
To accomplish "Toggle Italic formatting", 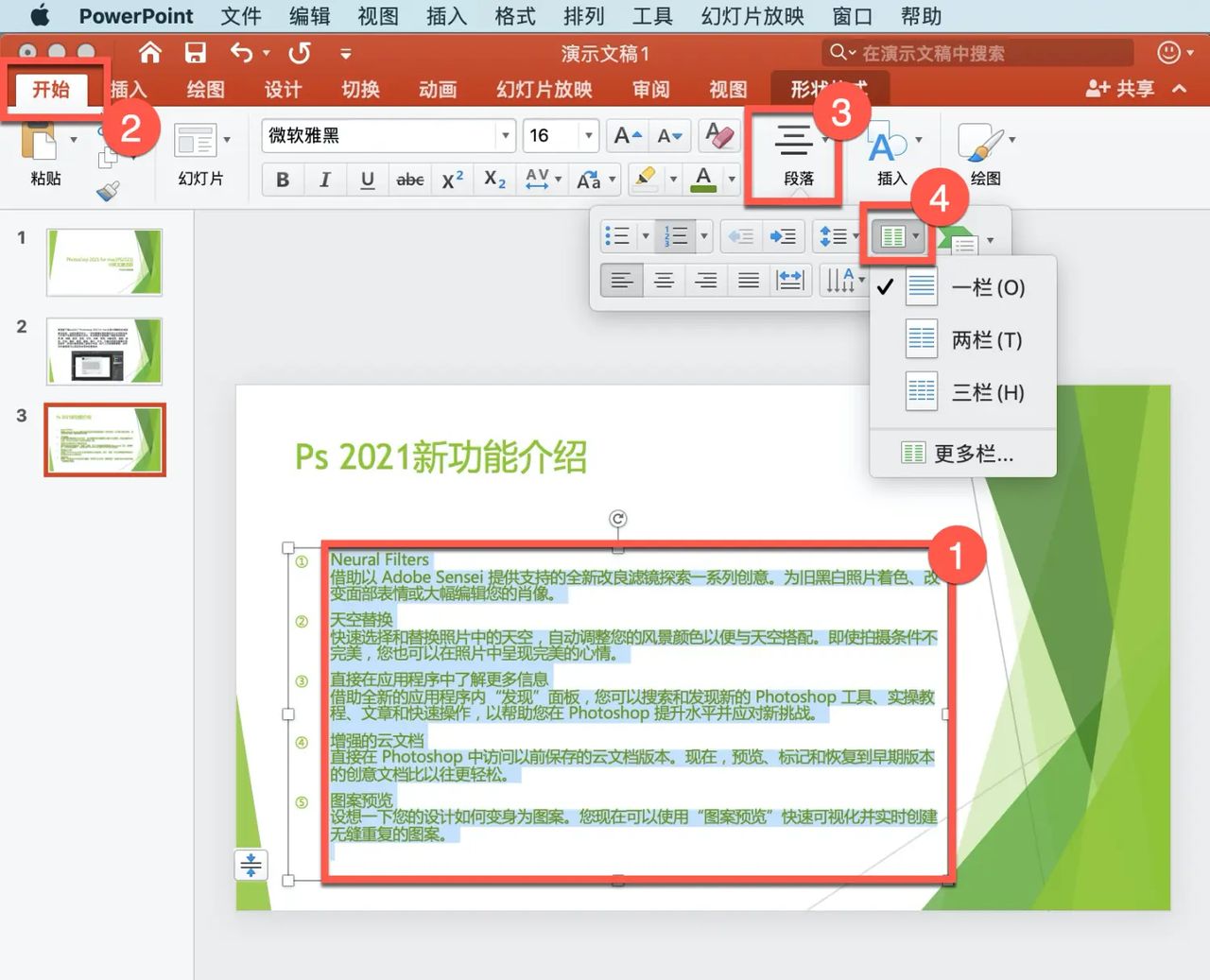I will [x=324, y=180].
